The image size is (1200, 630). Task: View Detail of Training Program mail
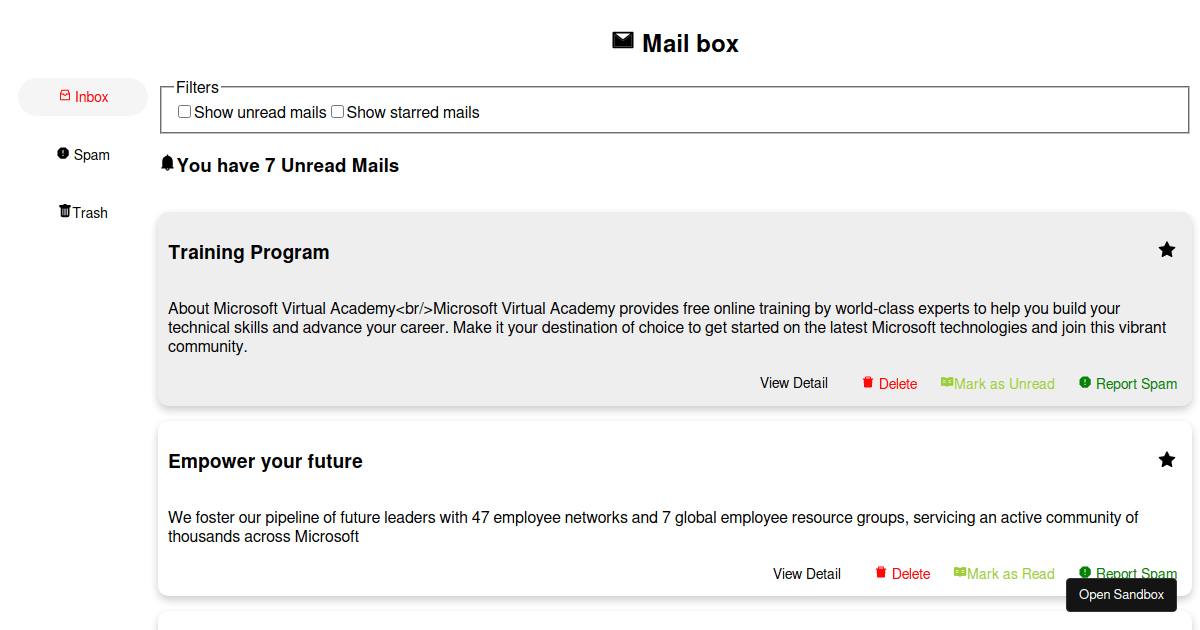(x=794, y=383)
